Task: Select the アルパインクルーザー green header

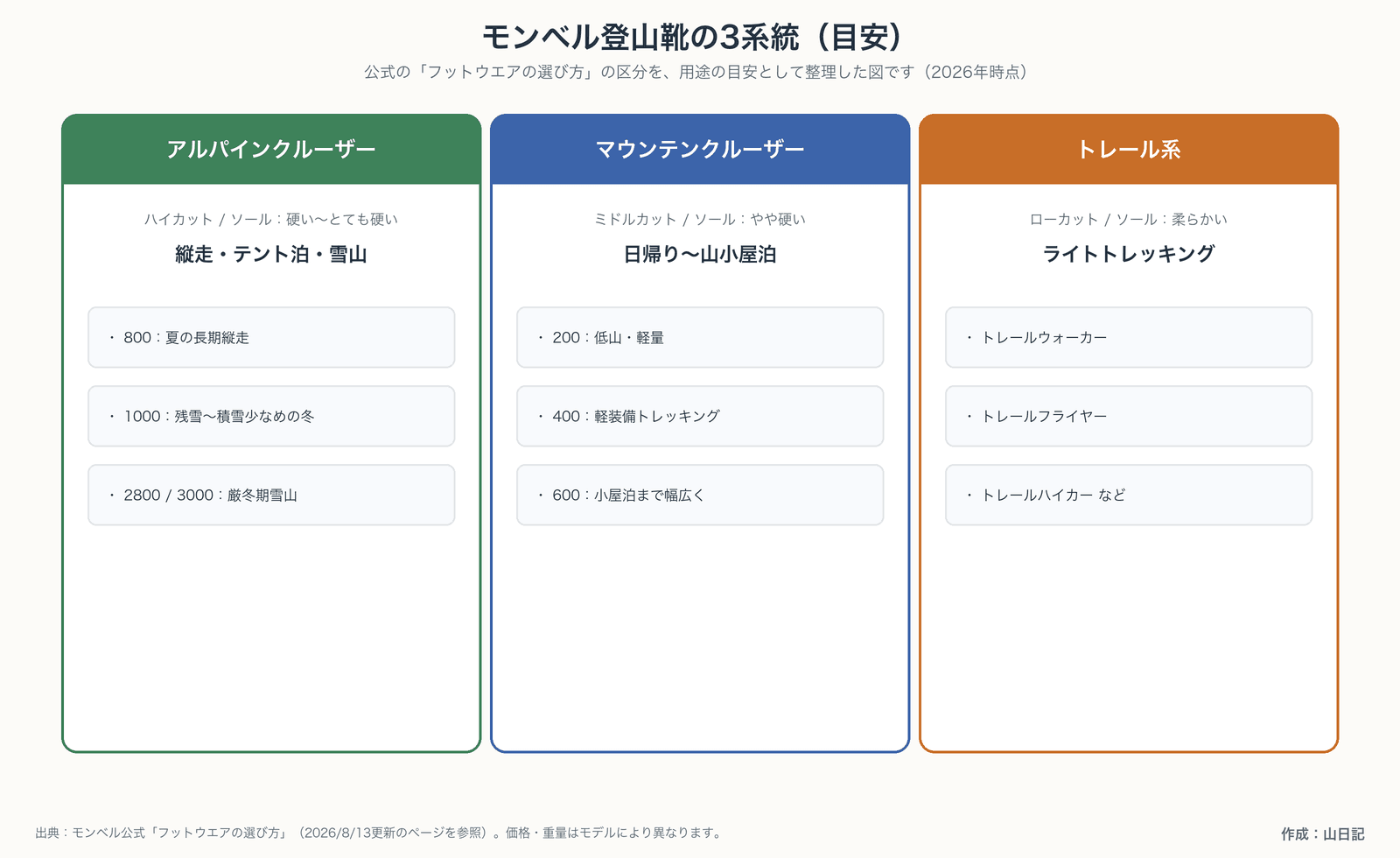Action: coord(271,150)
